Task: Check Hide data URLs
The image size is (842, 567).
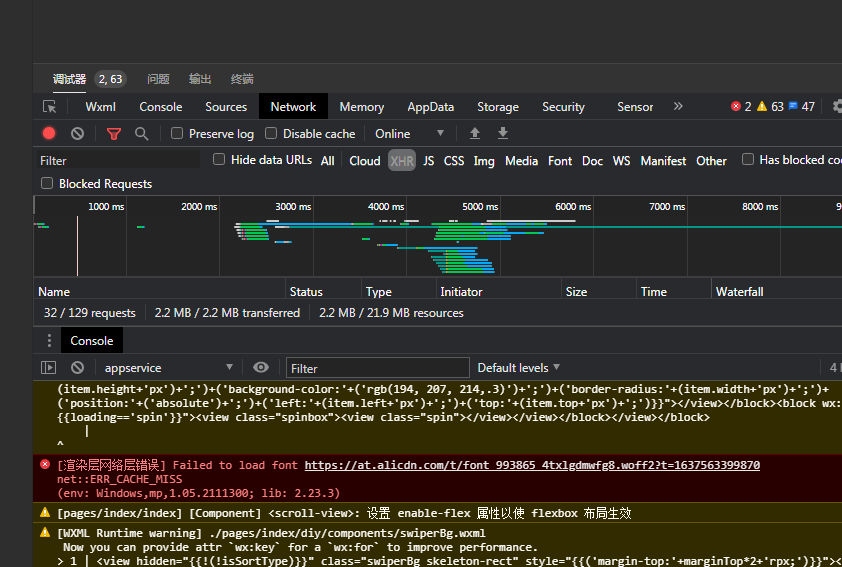Action: pyautogui.click(x=219, y=159)
